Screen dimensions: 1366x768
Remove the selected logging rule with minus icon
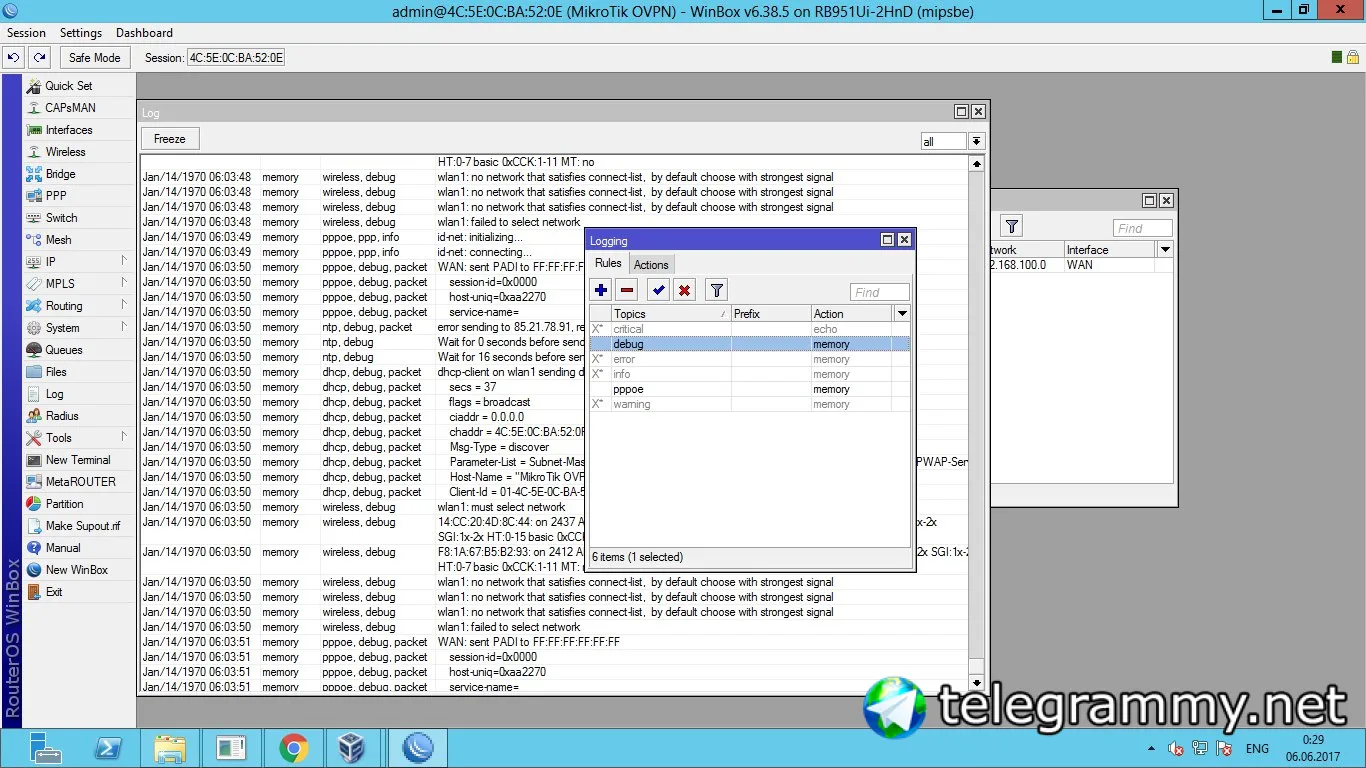point(627,291)
